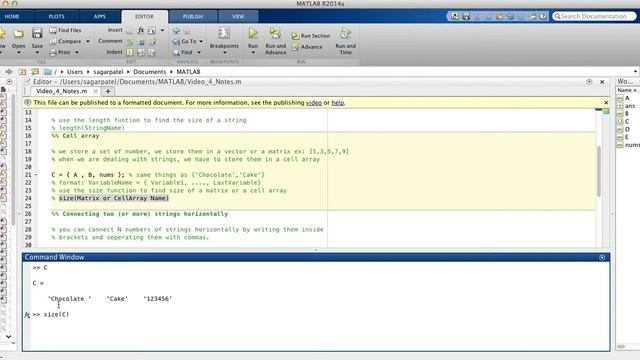Click the help question mark icon
The image size is (640, 360).
[543, 16]
